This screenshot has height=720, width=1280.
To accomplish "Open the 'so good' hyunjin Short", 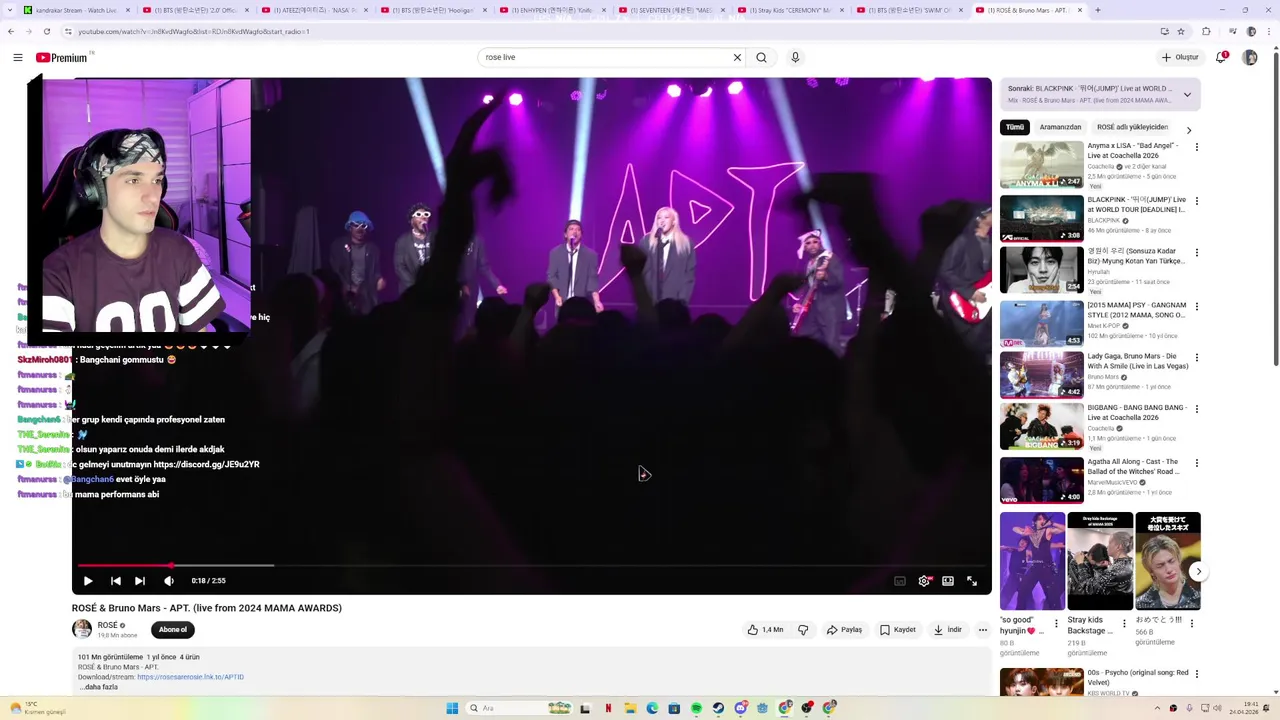I will pyautogui.click(x=1032, y=561).
